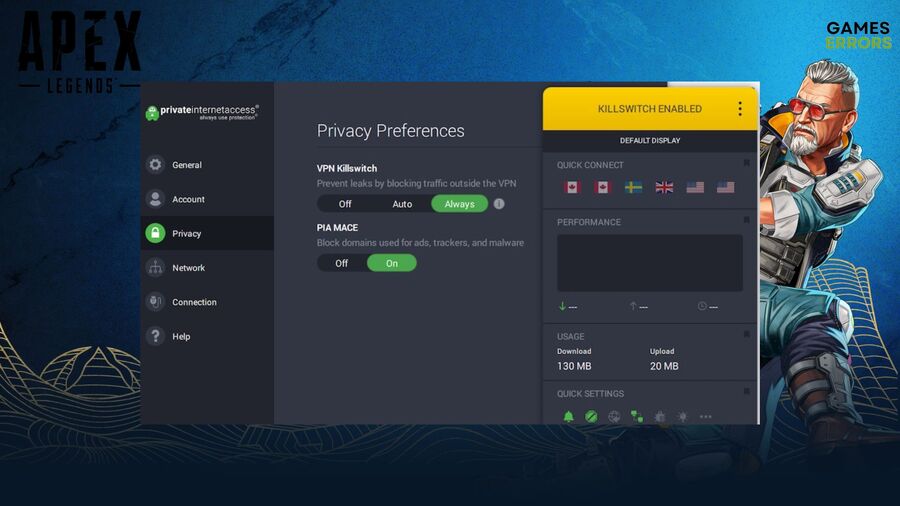The height and width of the screenshot is (506, 900).
Task: Click the Performance graph area
Action: (650, 263)
